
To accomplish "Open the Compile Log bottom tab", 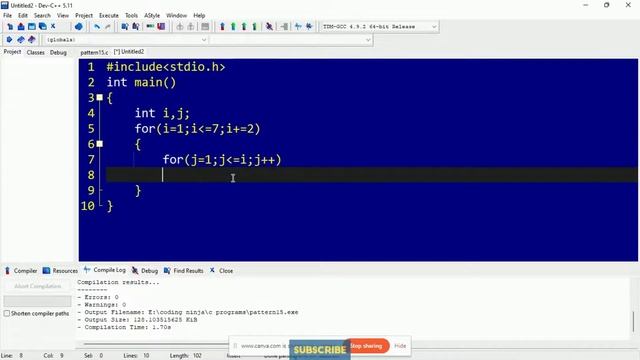I will click(105, 270).
